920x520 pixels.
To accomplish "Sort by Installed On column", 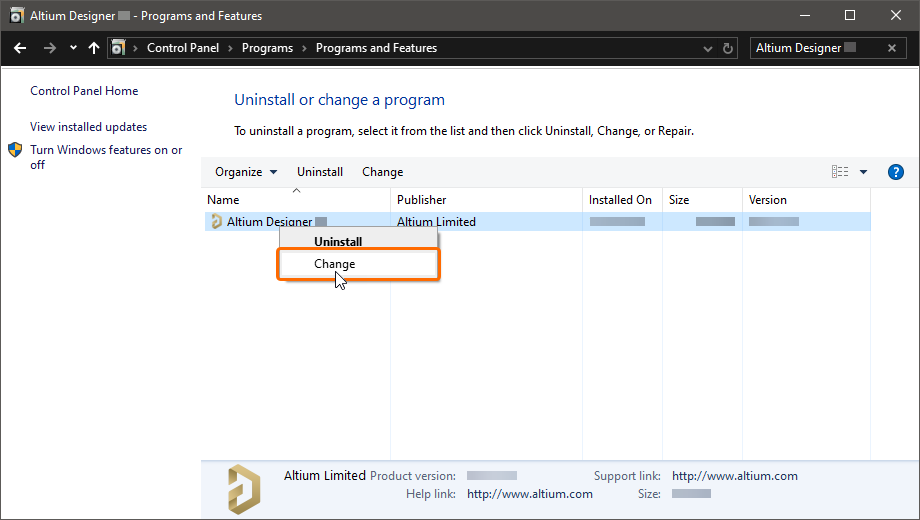I will tap(623, 200).
